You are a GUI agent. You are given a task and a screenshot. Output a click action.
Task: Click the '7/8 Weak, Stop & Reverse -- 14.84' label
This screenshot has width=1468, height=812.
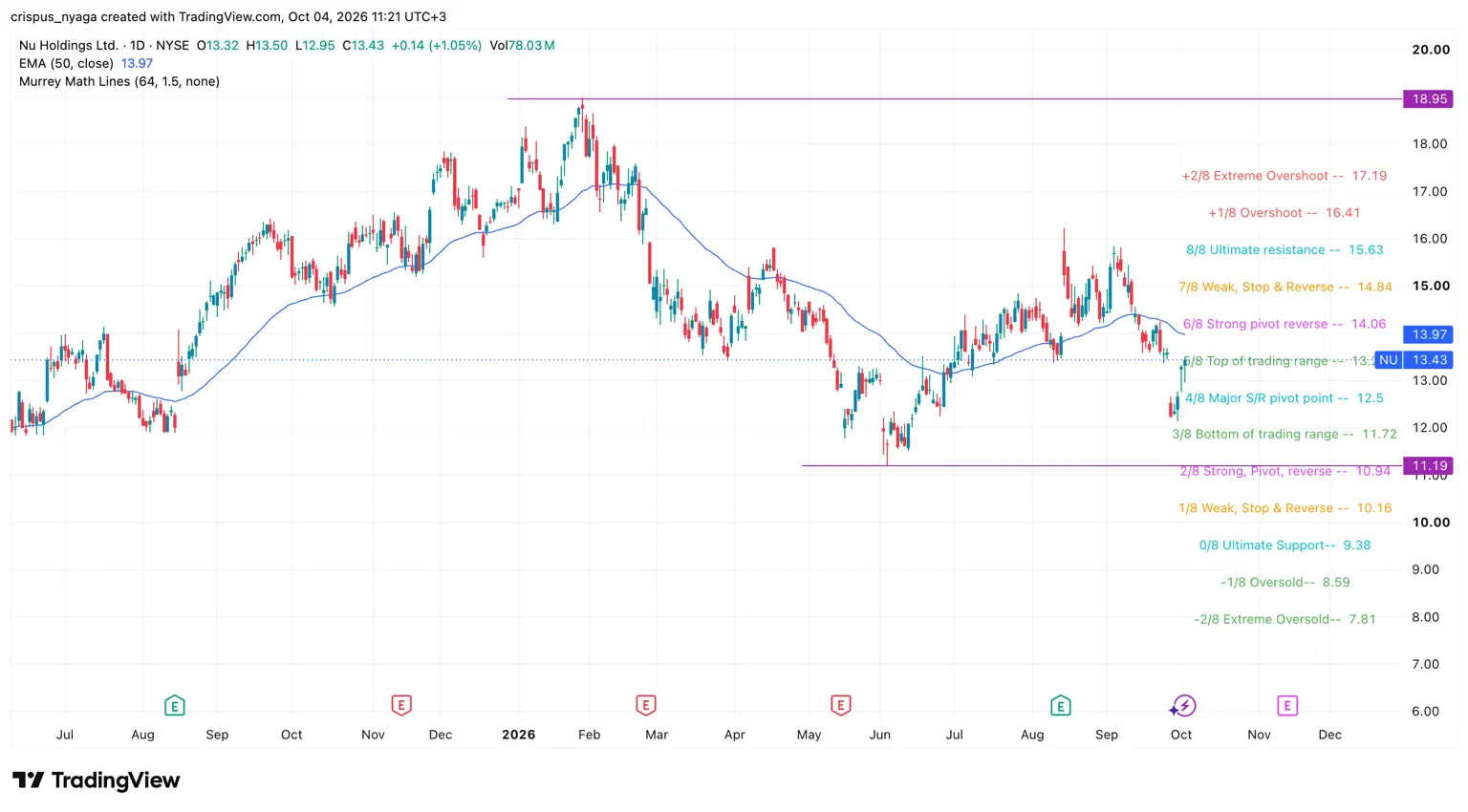pyautogui.click(x=1284, y=287)
